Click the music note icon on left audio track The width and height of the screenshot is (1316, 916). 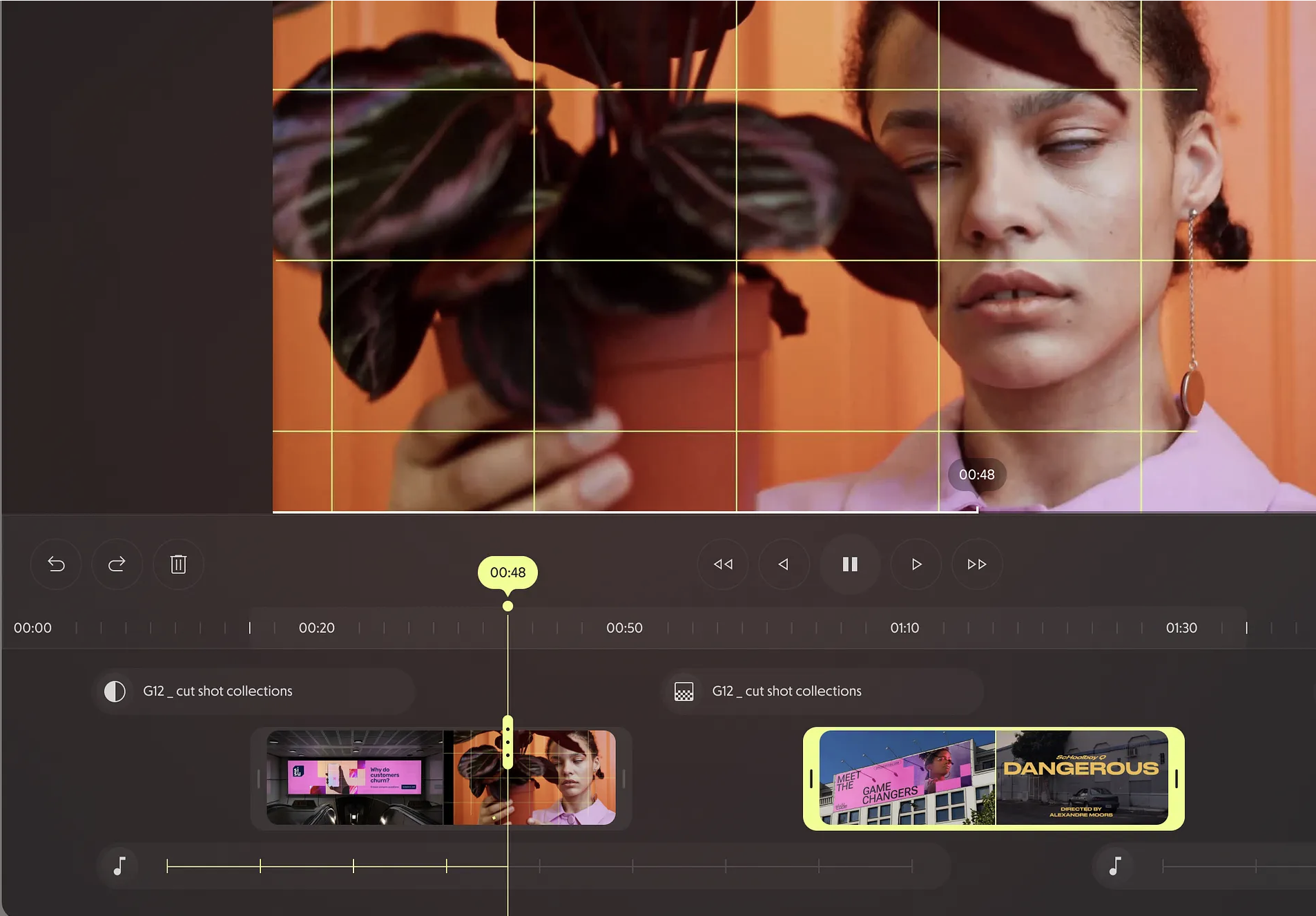click(x=119, y=866)
